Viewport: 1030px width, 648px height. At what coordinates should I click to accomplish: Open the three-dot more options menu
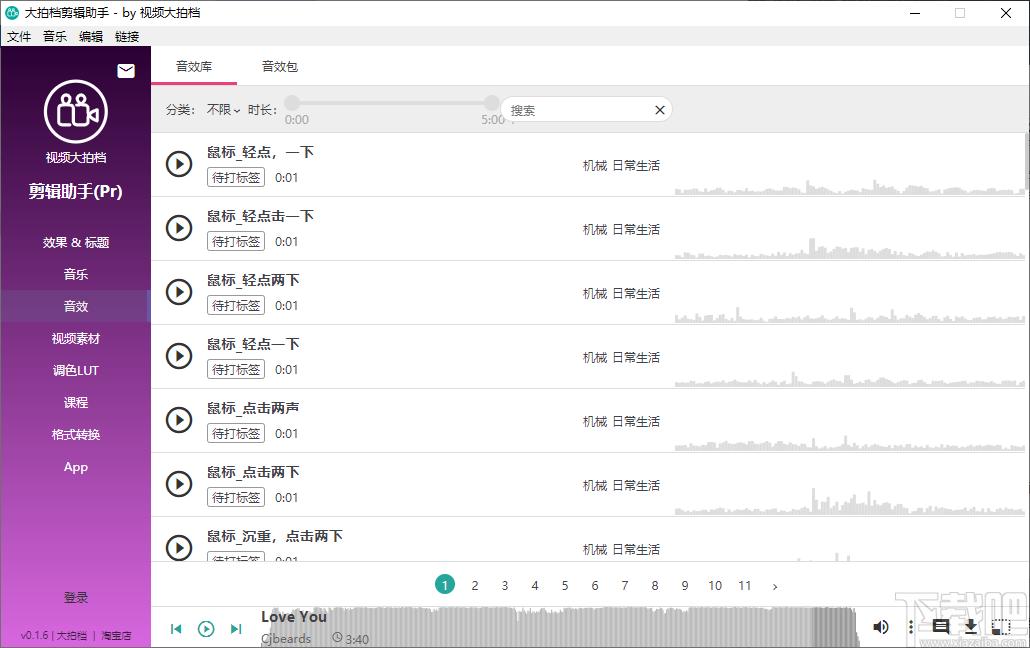910,627
